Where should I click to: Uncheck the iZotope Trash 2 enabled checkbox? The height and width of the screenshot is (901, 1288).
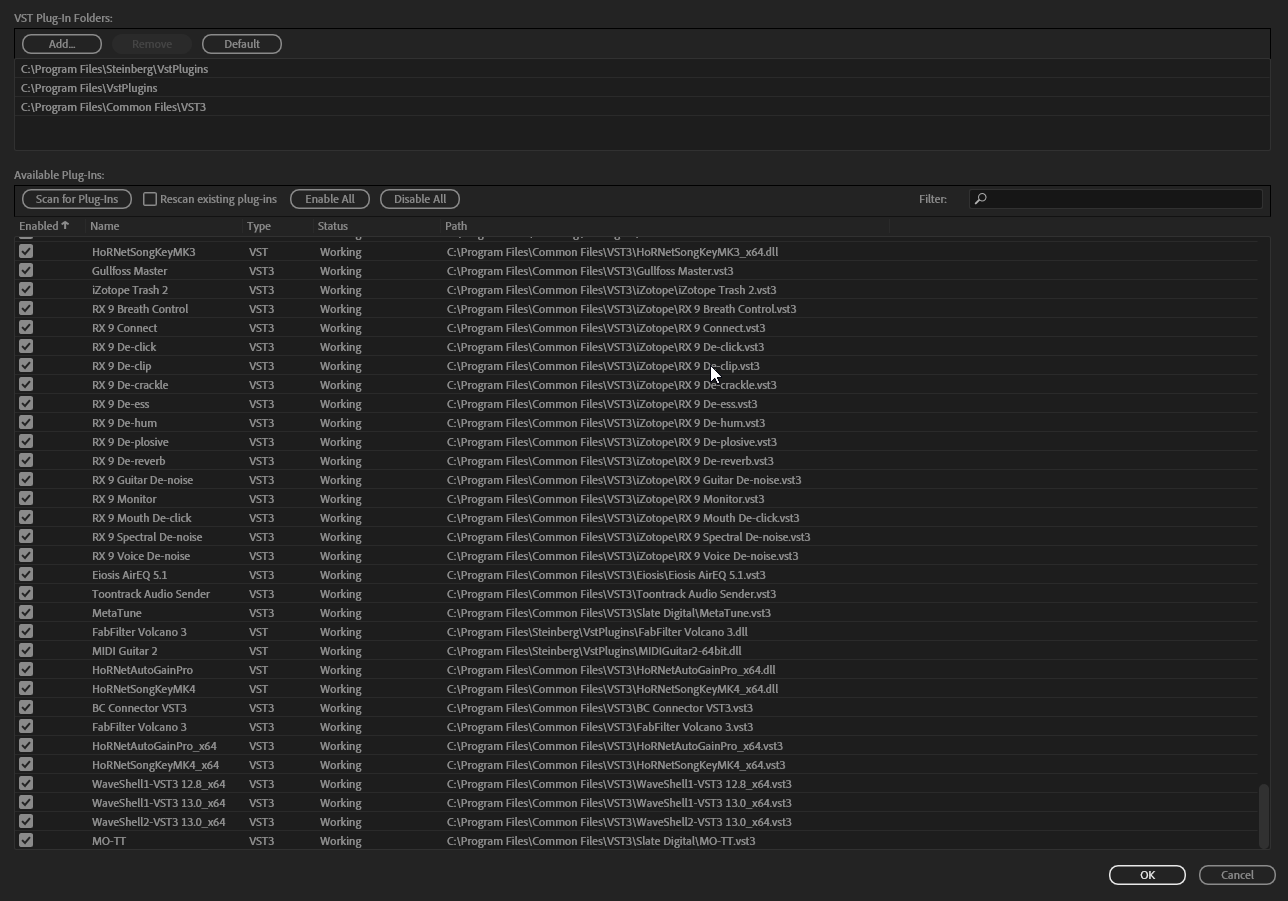pyautogui.click(x=26, y=289)
